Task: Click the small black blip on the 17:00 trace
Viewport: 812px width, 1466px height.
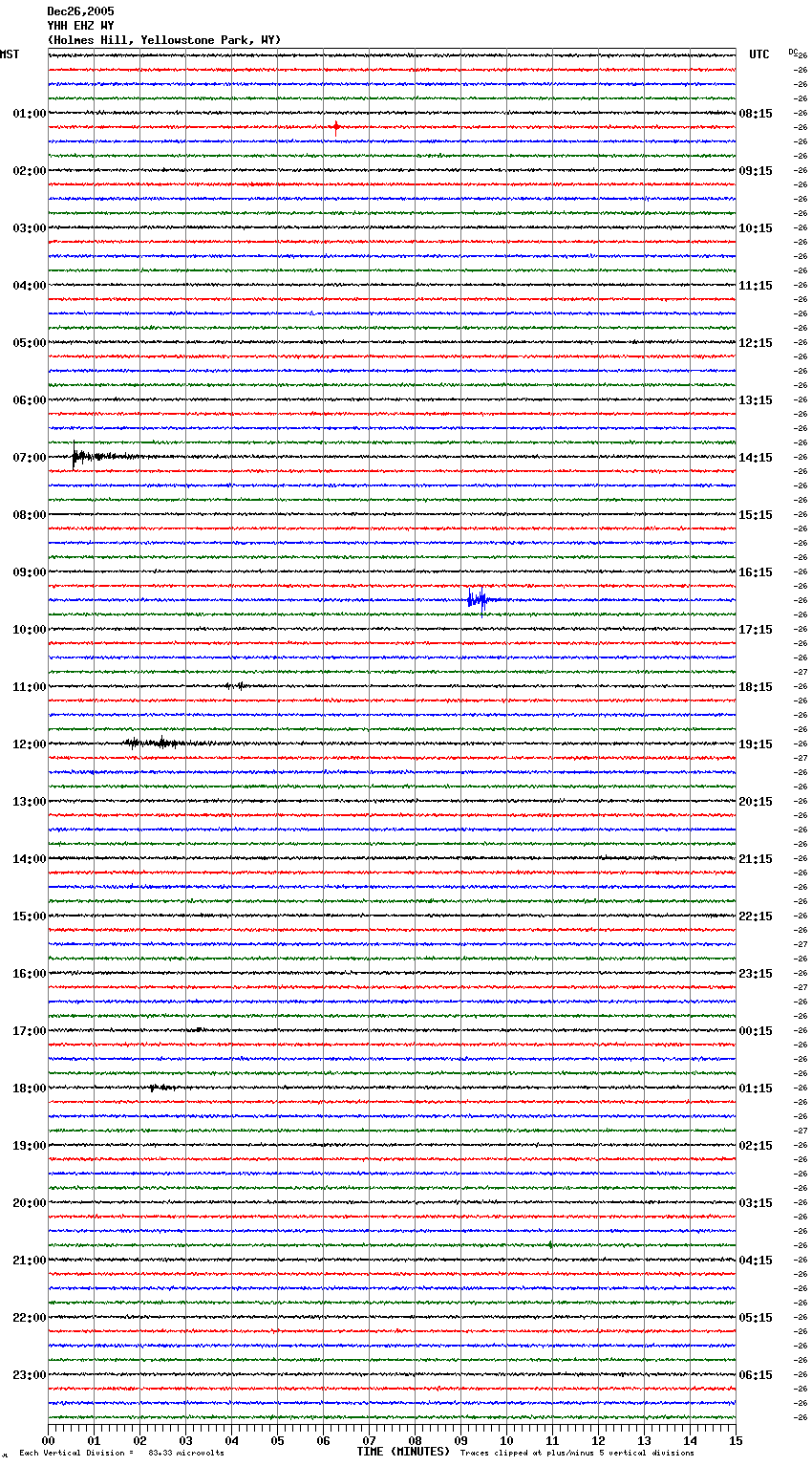Action: click(198, 1029)
